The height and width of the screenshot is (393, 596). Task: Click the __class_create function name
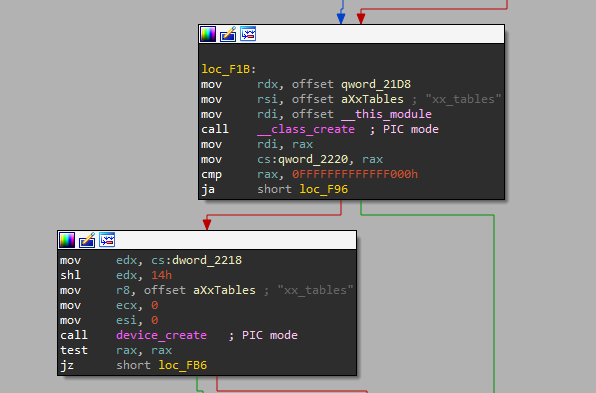coord(306,129)
